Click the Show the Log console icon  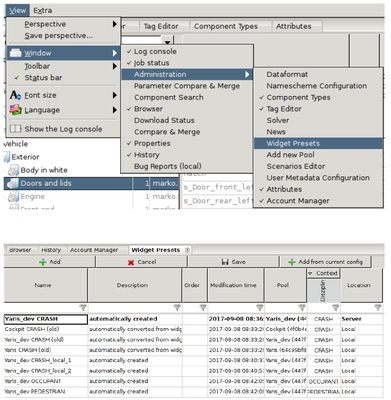pos(16,129)
